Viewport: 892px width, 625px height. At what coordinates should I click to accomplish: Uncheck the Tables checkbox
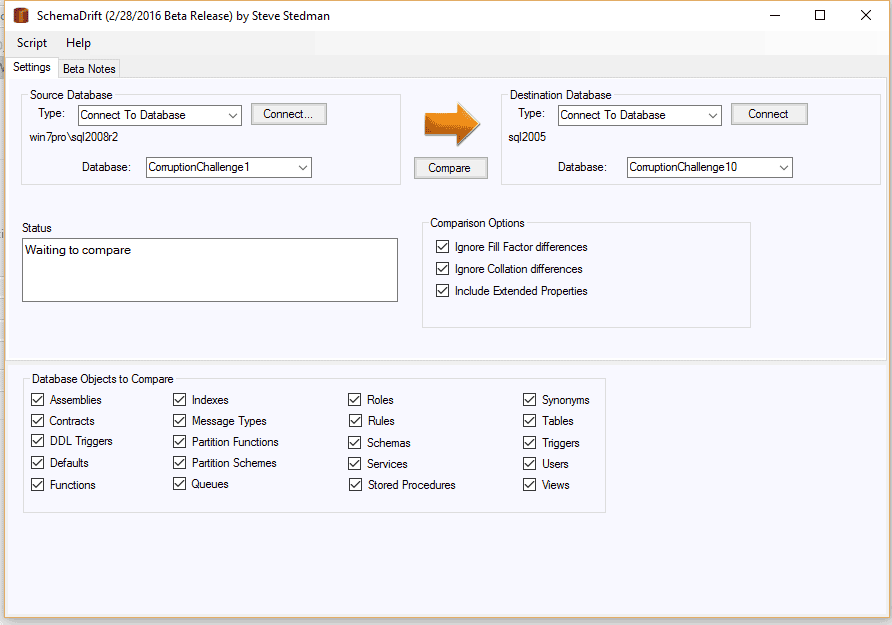pyautogui.click(x=530, y=420)
